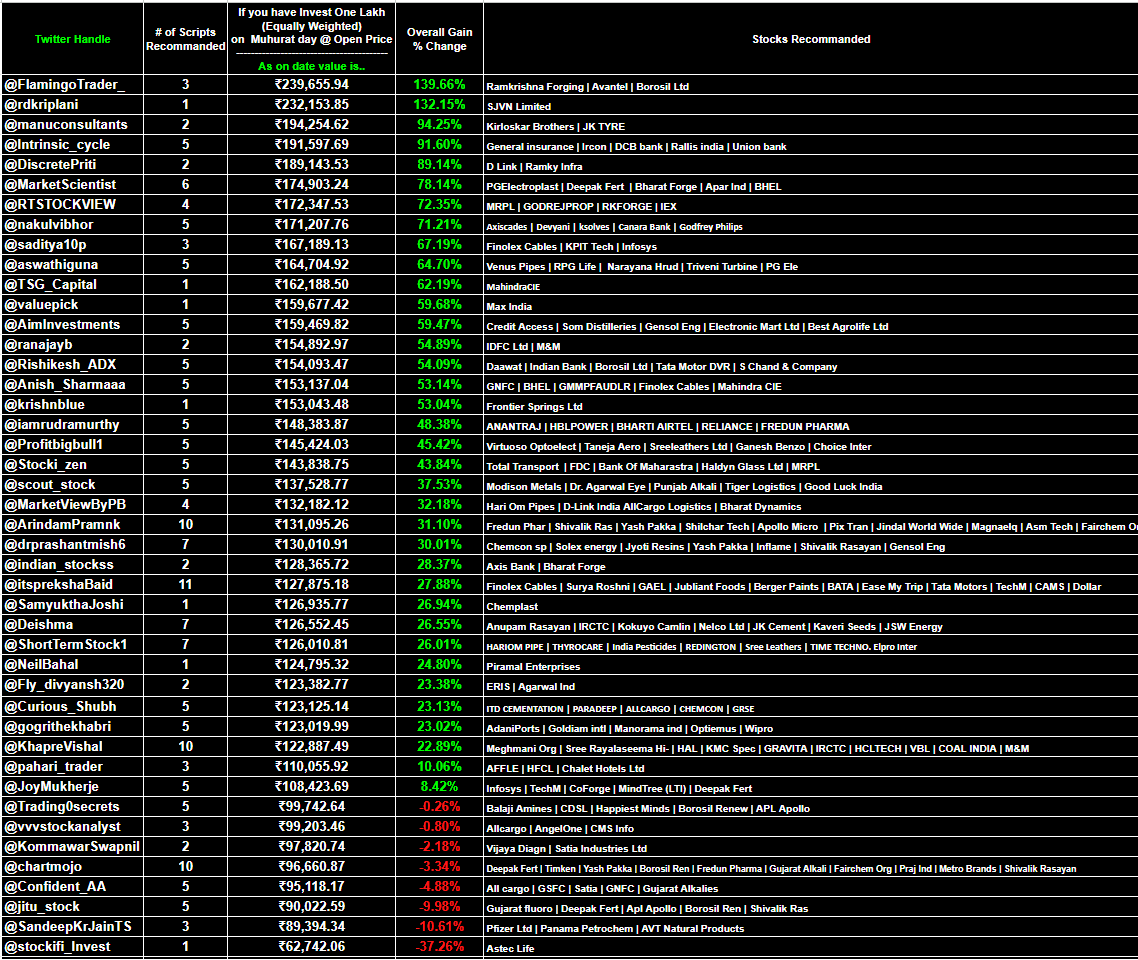The image size is (1138, 960).
Task: Click the ₹137,528.77 value cell
Action: click(x=311, y=485)
